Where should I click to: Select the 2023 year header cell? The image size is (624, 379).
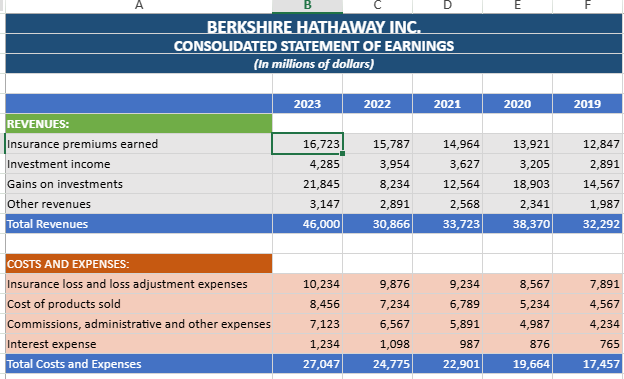pos(307,104)
